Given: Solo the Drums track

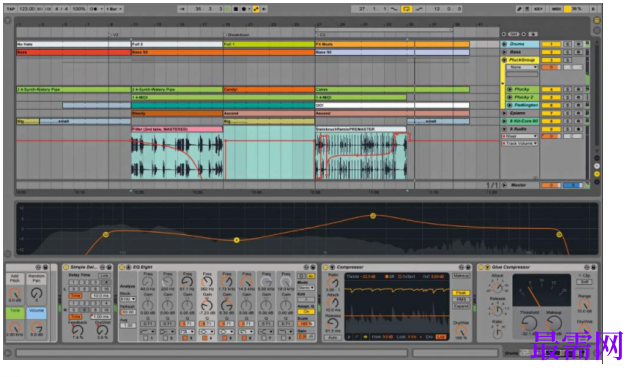Looking at the screenshot, I should [567, 44].
